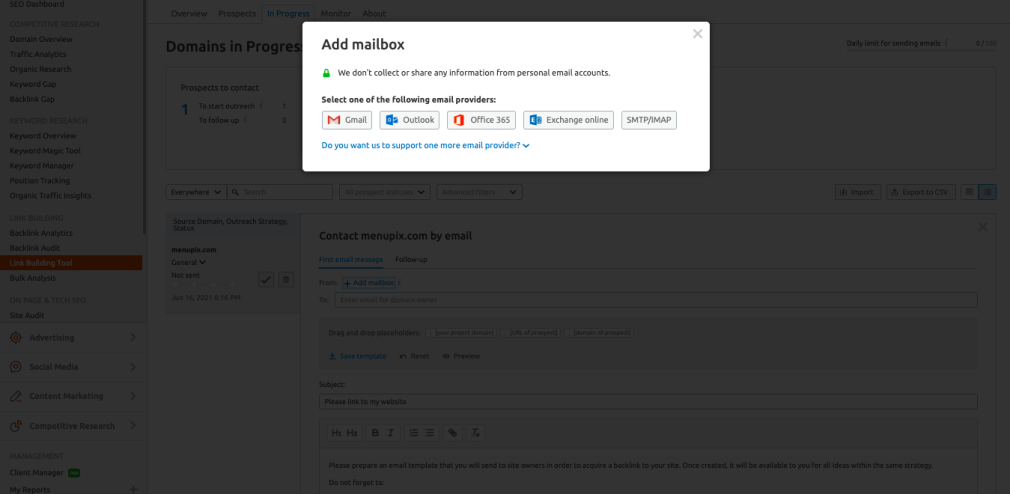
Task: Click the trash icon for menupix.com
Action: click(286, 279)
